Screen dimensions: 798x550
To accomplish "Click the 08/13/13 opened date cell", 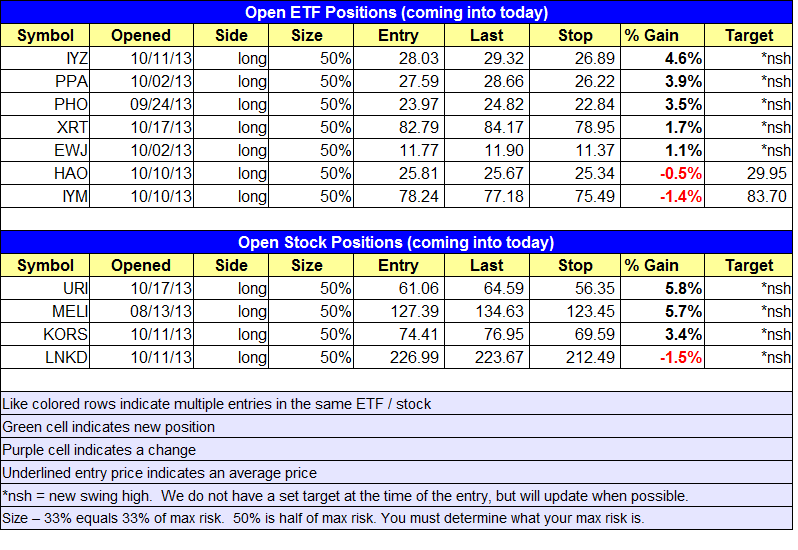I will coord(141,312).
